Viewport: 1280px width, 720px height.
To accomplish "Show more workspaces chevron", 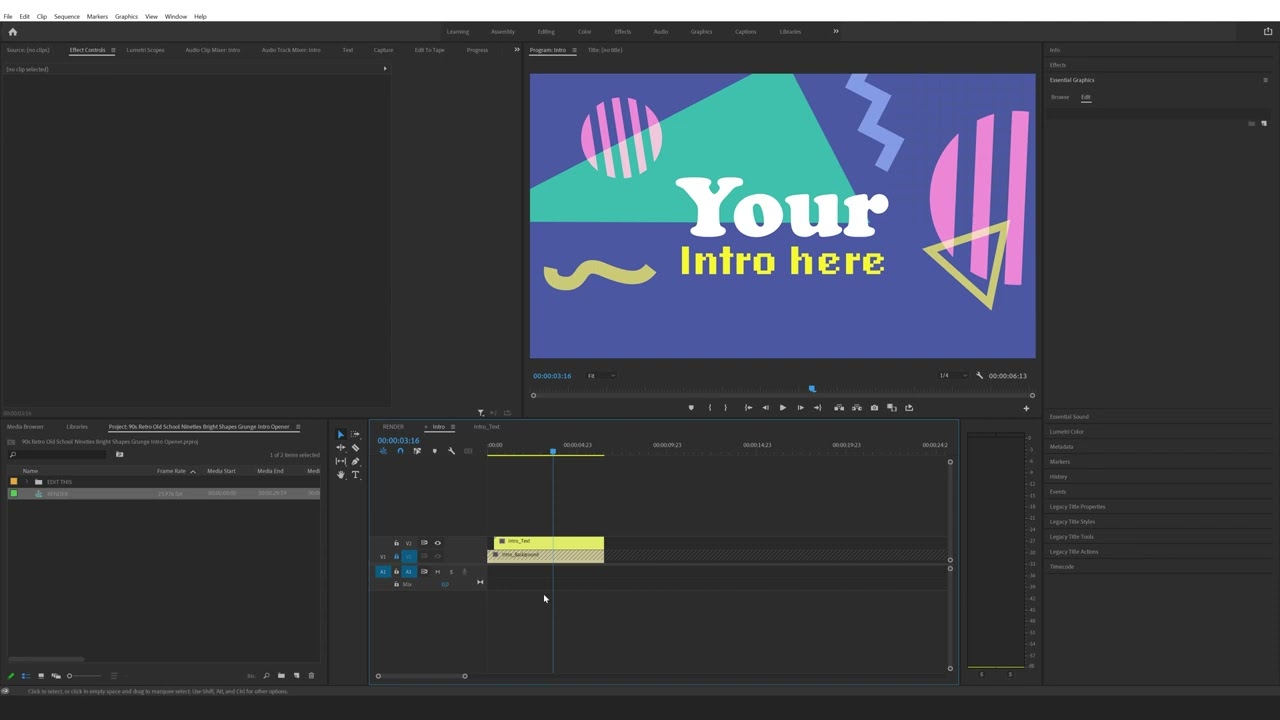I will click(836, 31).
